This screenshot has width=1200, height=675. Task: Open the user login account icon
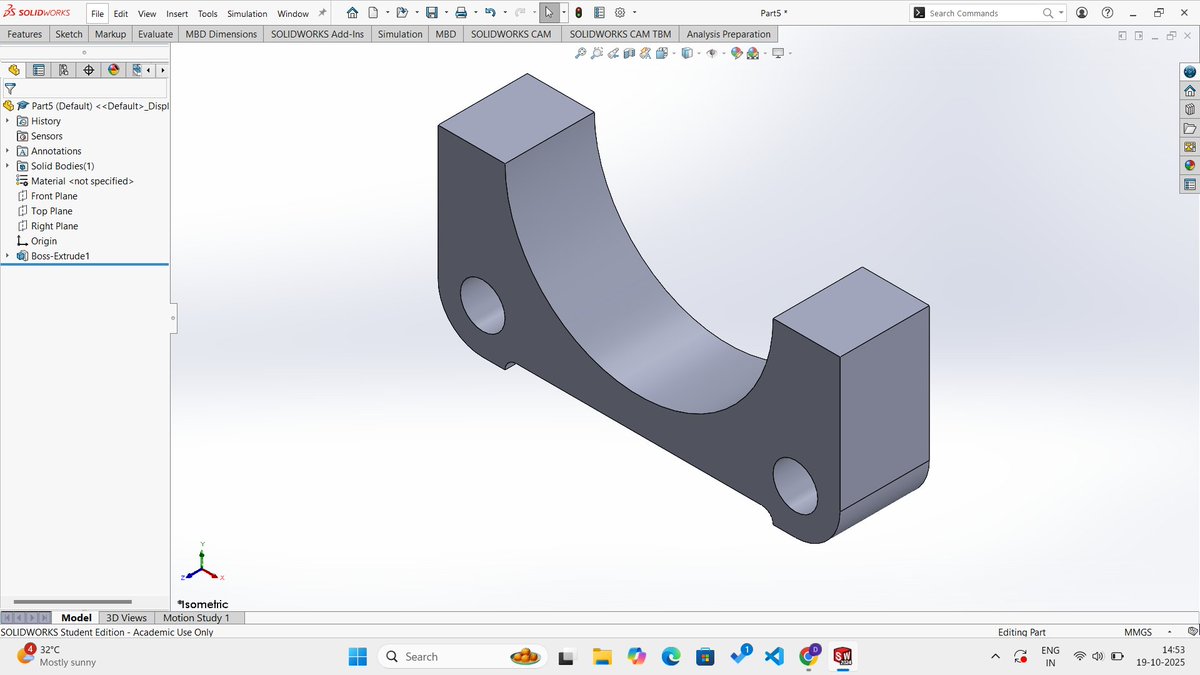click(x=1082, y=13)
